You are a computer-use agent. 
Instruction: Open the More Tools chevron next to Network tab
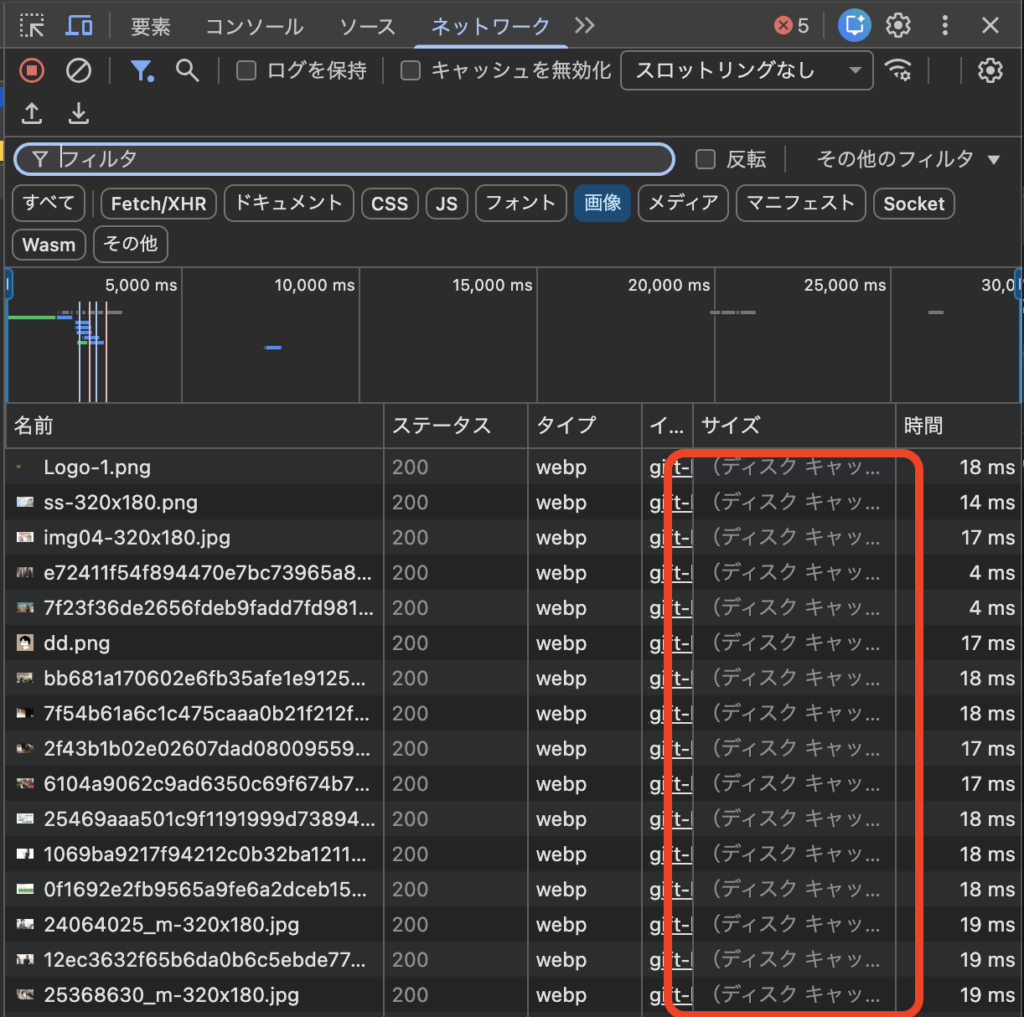pyautogui.click(x=584, y=25)
